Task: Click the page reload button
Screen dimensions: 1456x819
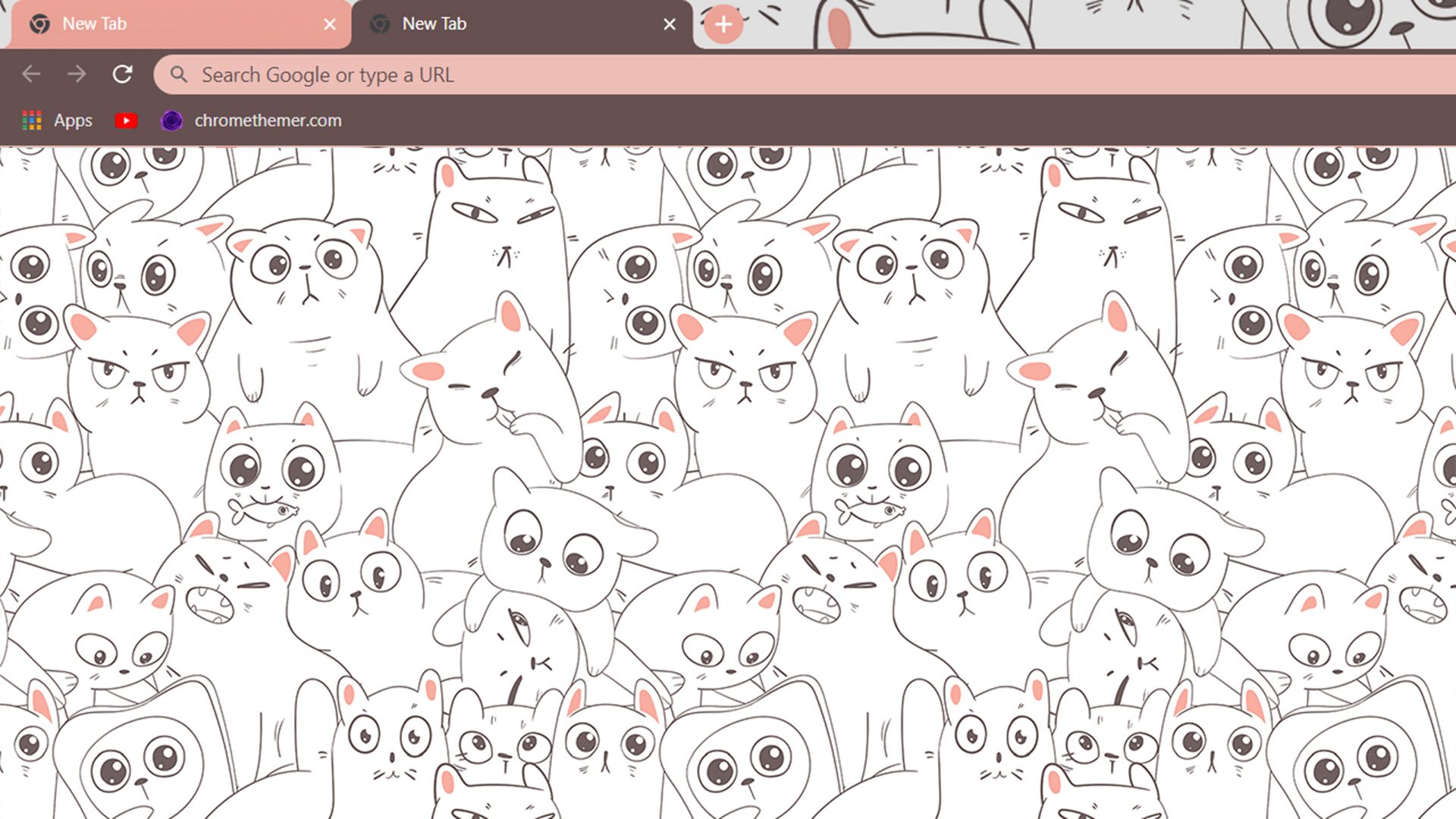Action: click(x=122, y=74)
